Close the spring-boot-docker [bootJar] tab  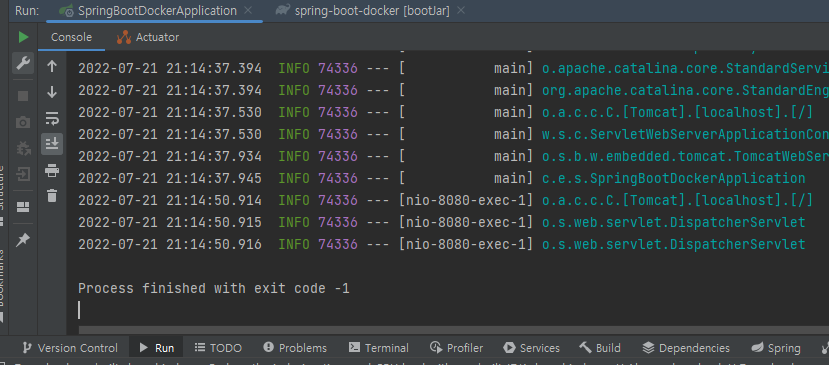[x=461, y=11]
